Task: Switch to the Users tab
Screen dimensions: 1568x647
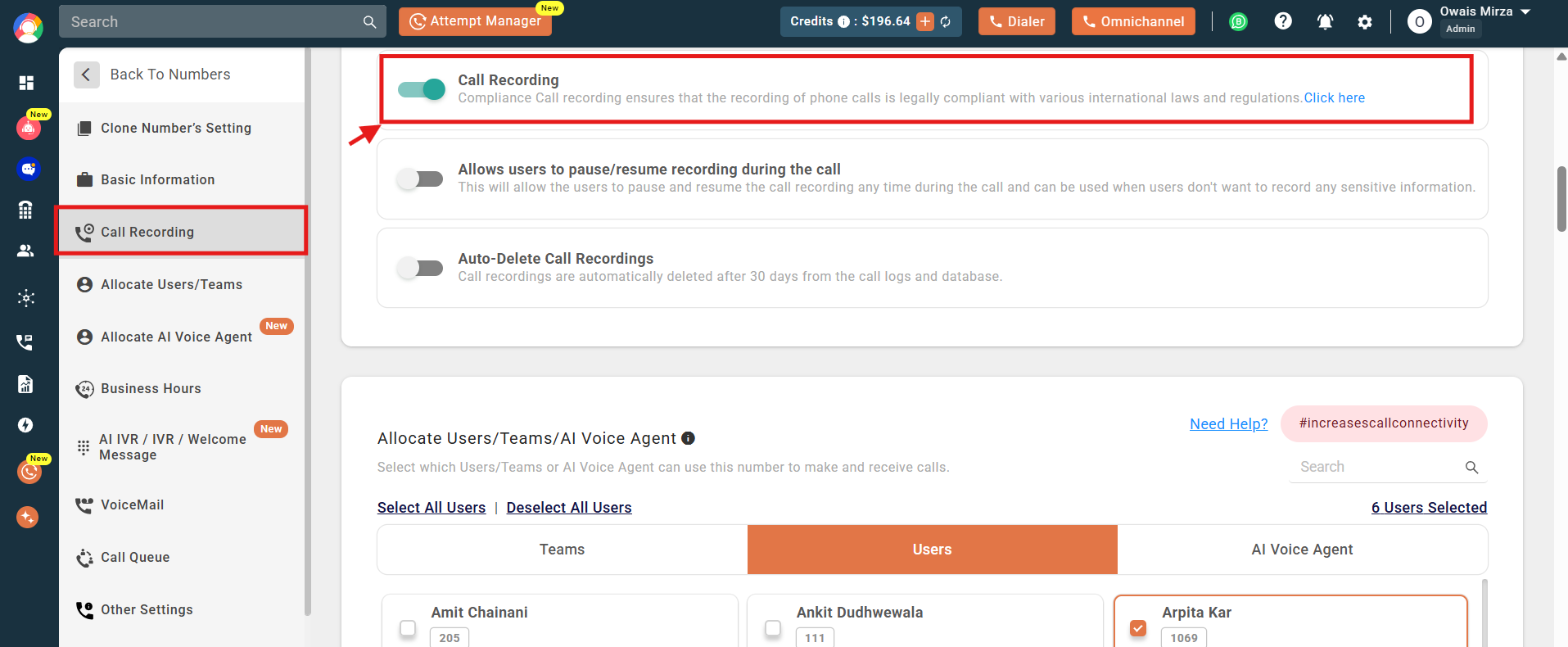Action: pyautogui.click(x=933, y=550)
